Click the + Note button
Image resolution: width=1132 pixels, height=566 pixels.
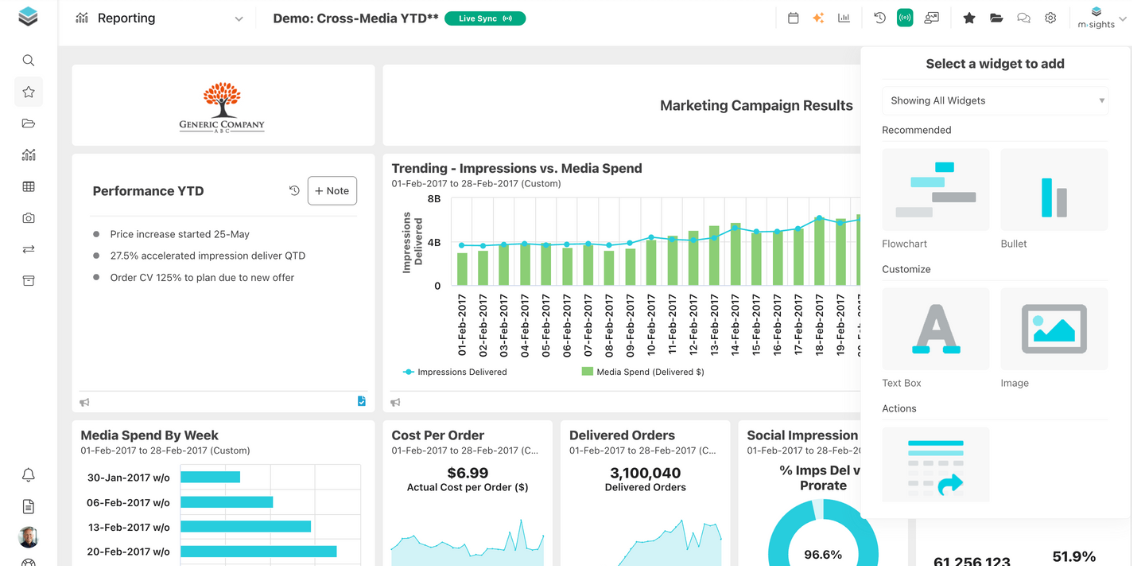pyautogui.click(x=332, y=191)
